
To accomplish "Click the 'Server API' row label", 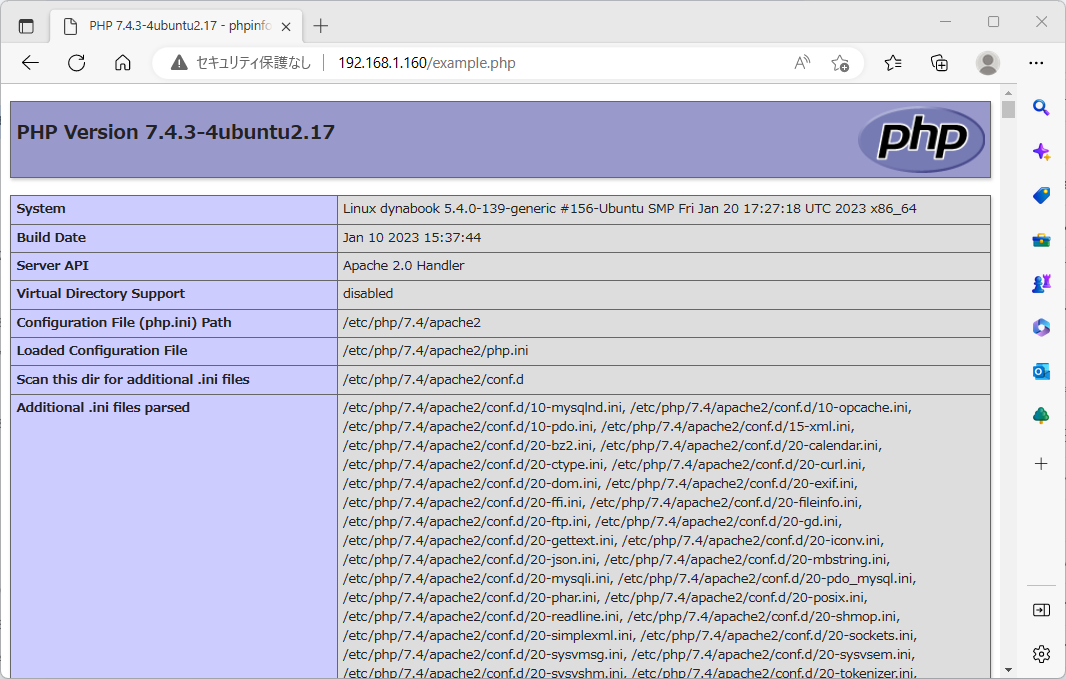I will pos(52,266).
